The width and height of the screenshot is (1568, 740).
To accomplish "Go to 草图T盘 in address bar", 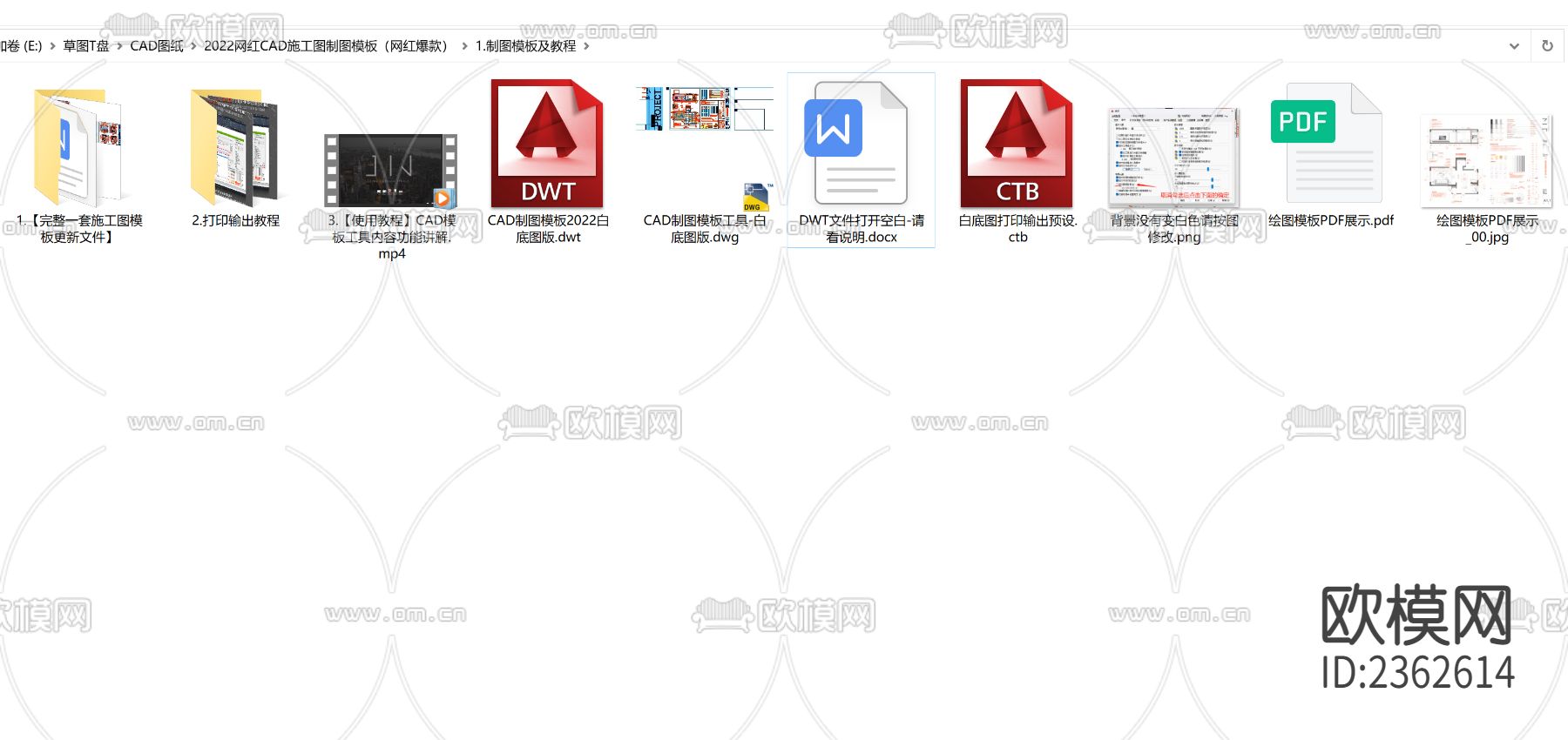I will coord(85,46).
